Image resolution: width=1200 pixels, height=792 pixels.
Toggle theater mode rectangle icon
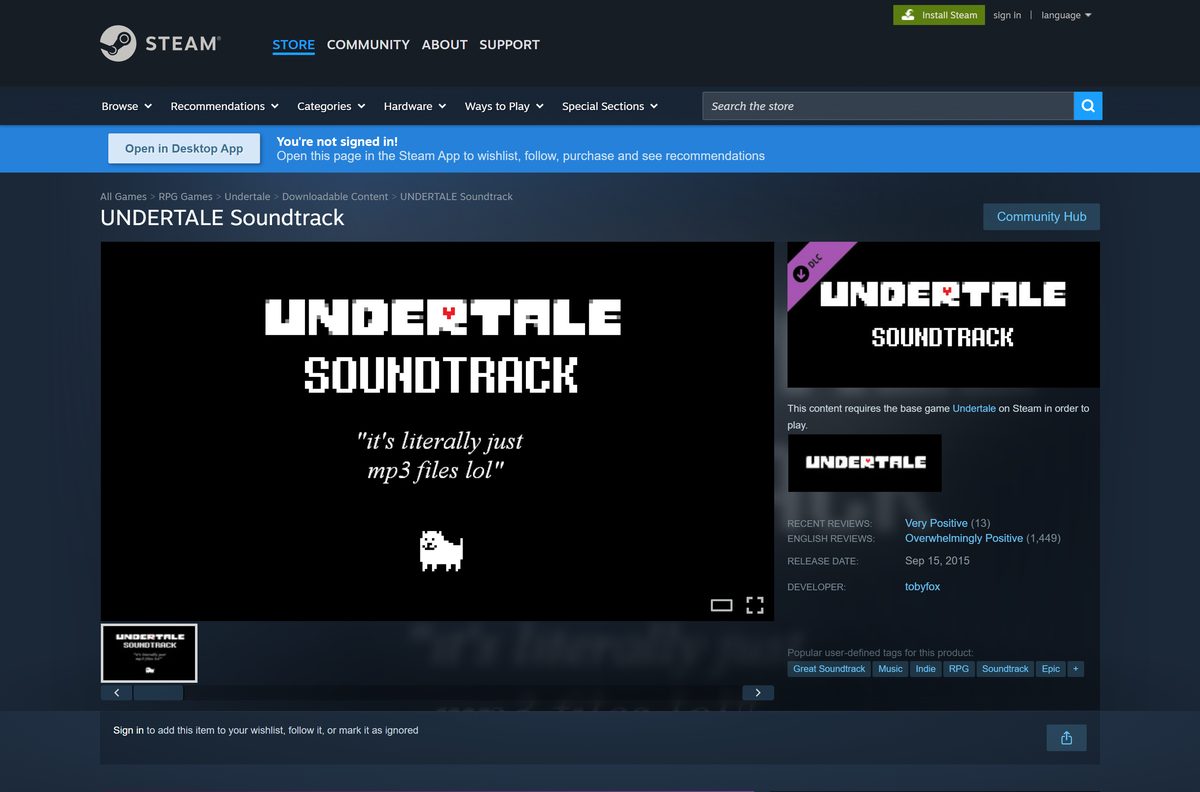tap(721, 605)
